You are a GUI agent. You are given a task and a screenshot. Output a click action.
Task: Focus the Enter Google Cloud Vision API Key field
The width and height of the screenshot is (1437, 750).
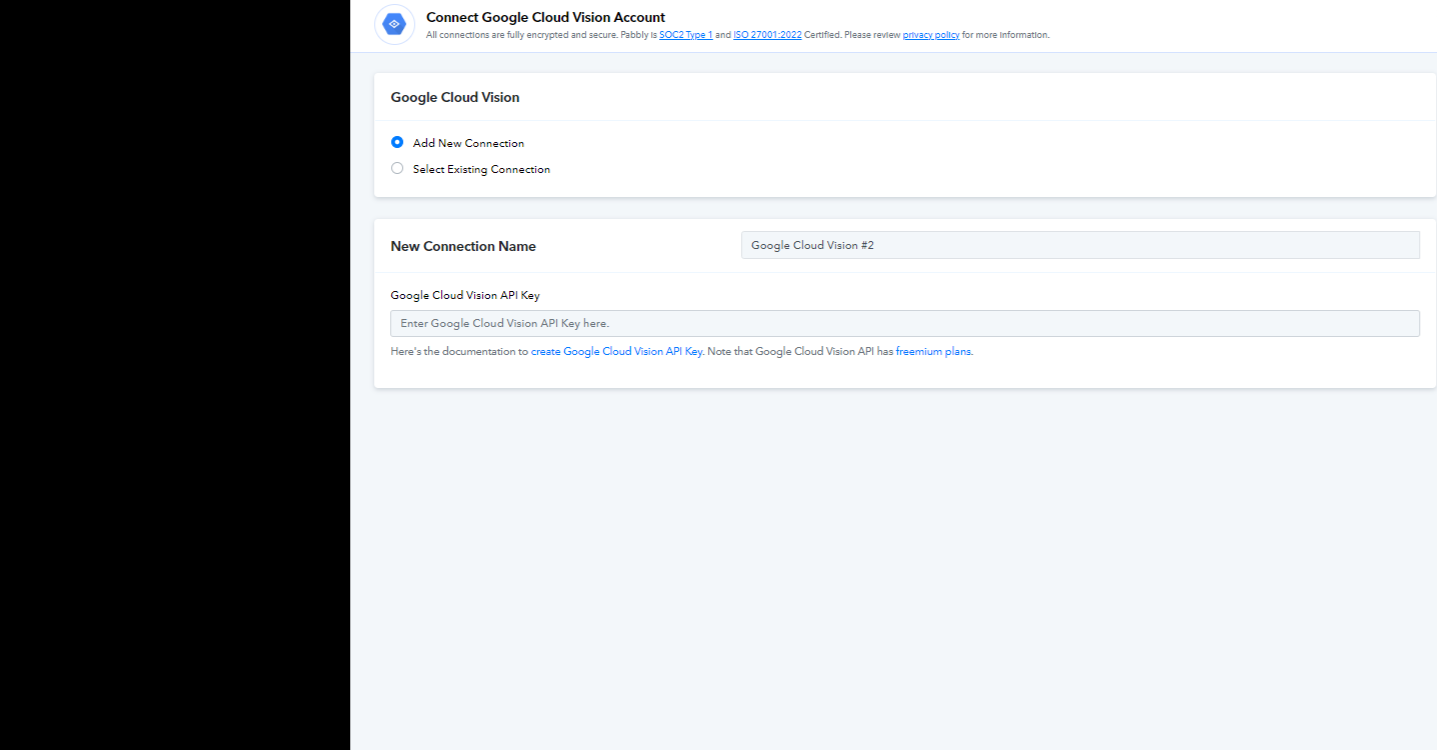click(904, 324)
